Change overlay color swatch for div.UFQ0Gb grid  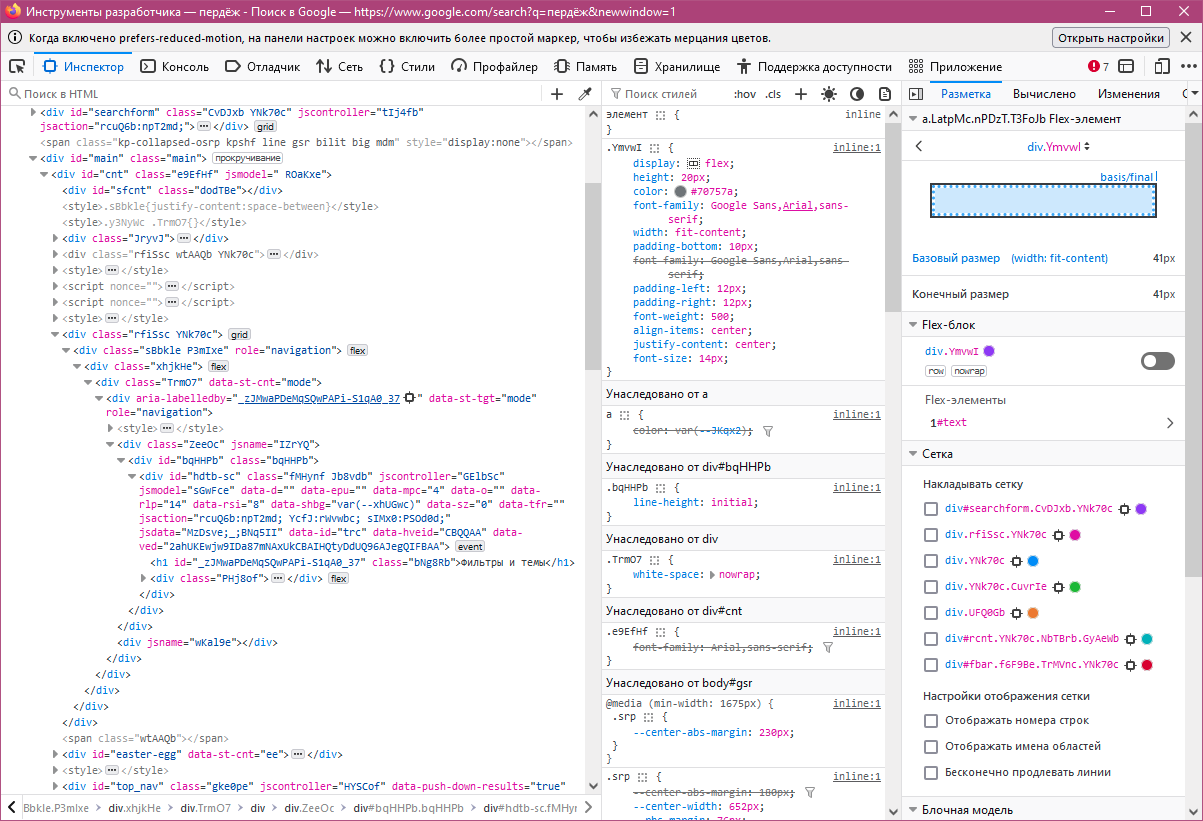1033,613
